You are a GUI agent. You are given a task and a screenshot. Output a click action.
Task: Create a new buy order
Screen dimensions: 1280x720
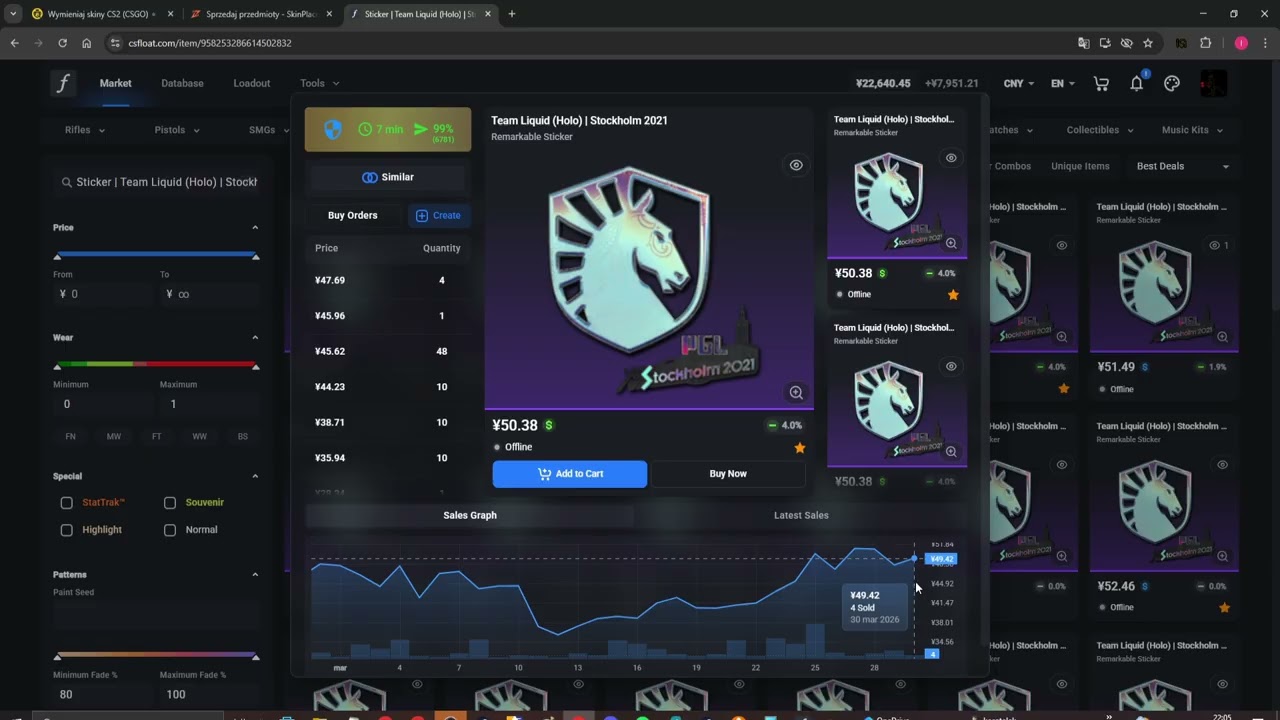click(437, 215)
